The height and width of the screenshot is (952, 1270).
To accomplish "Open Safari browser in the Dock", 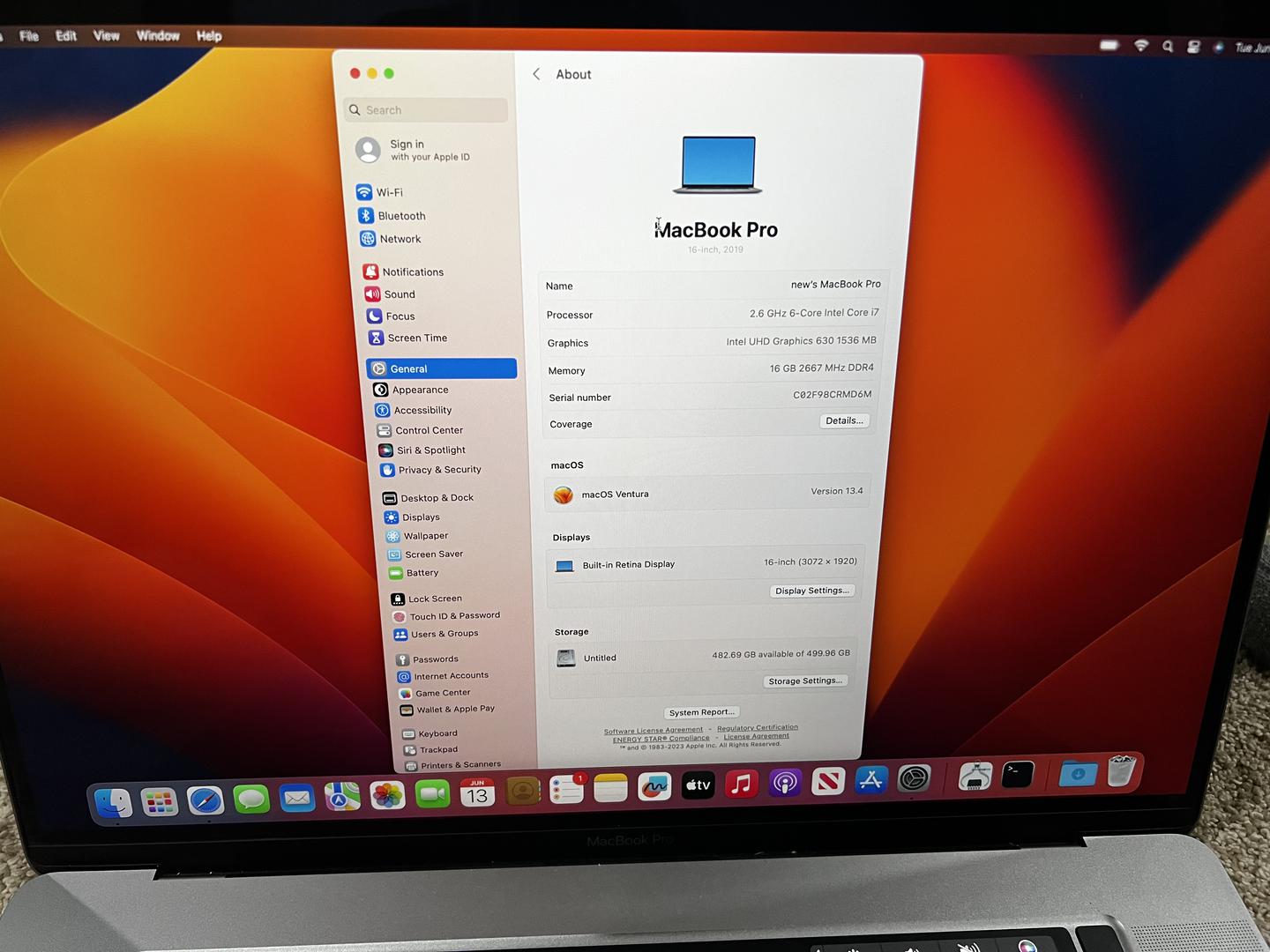I will tap(205, 800).
